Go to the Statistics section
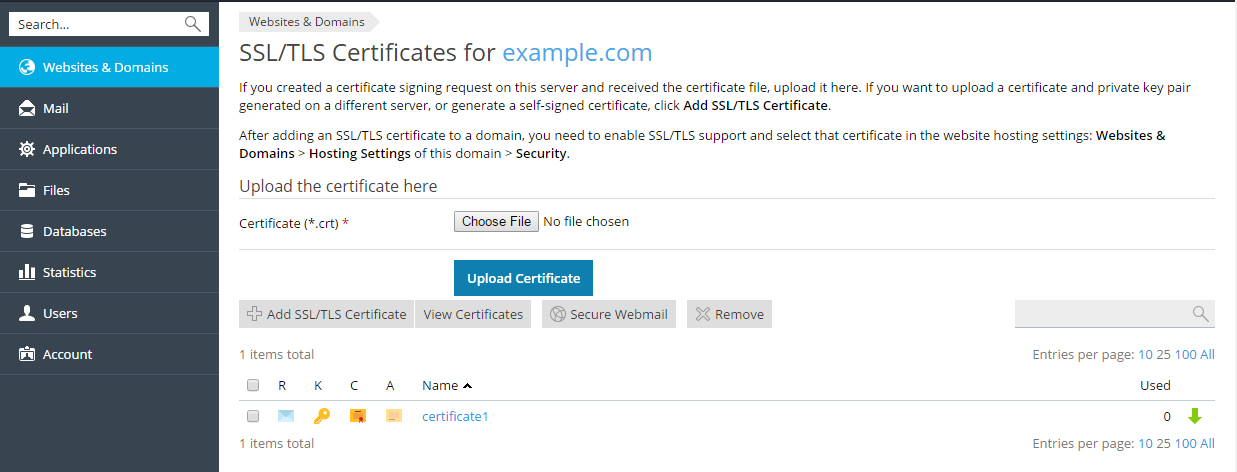 pyautogui.click(x=69, y=272)
